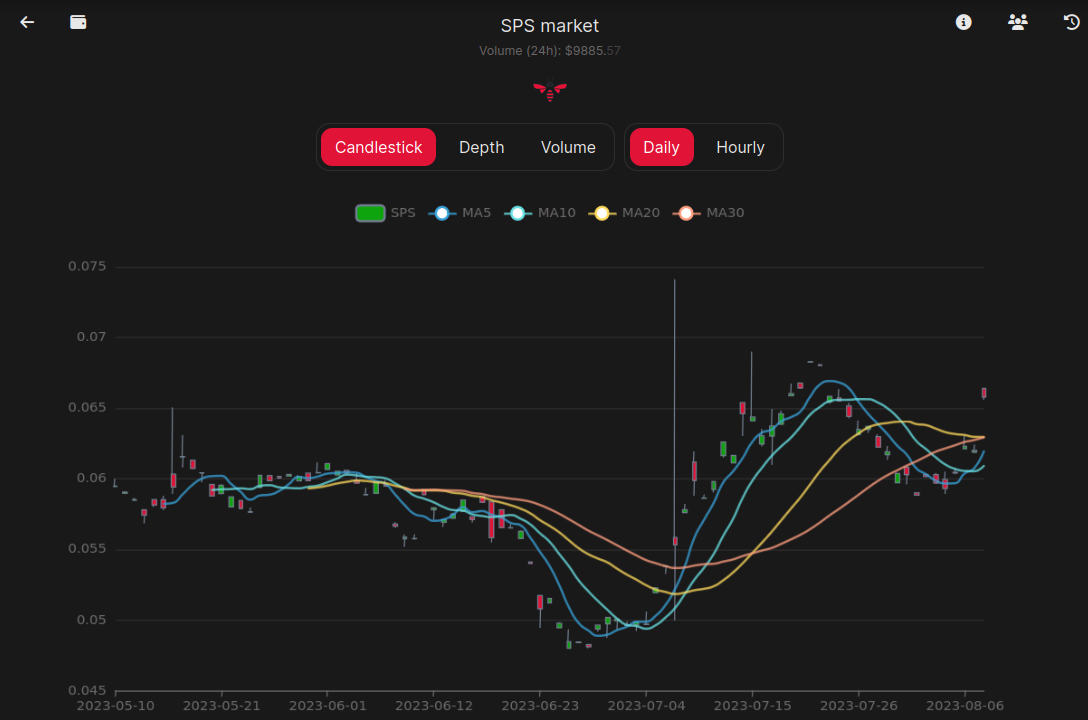Open the wallet icon
The height and width of the screenshot is (720, 1088).
[78, 22]
